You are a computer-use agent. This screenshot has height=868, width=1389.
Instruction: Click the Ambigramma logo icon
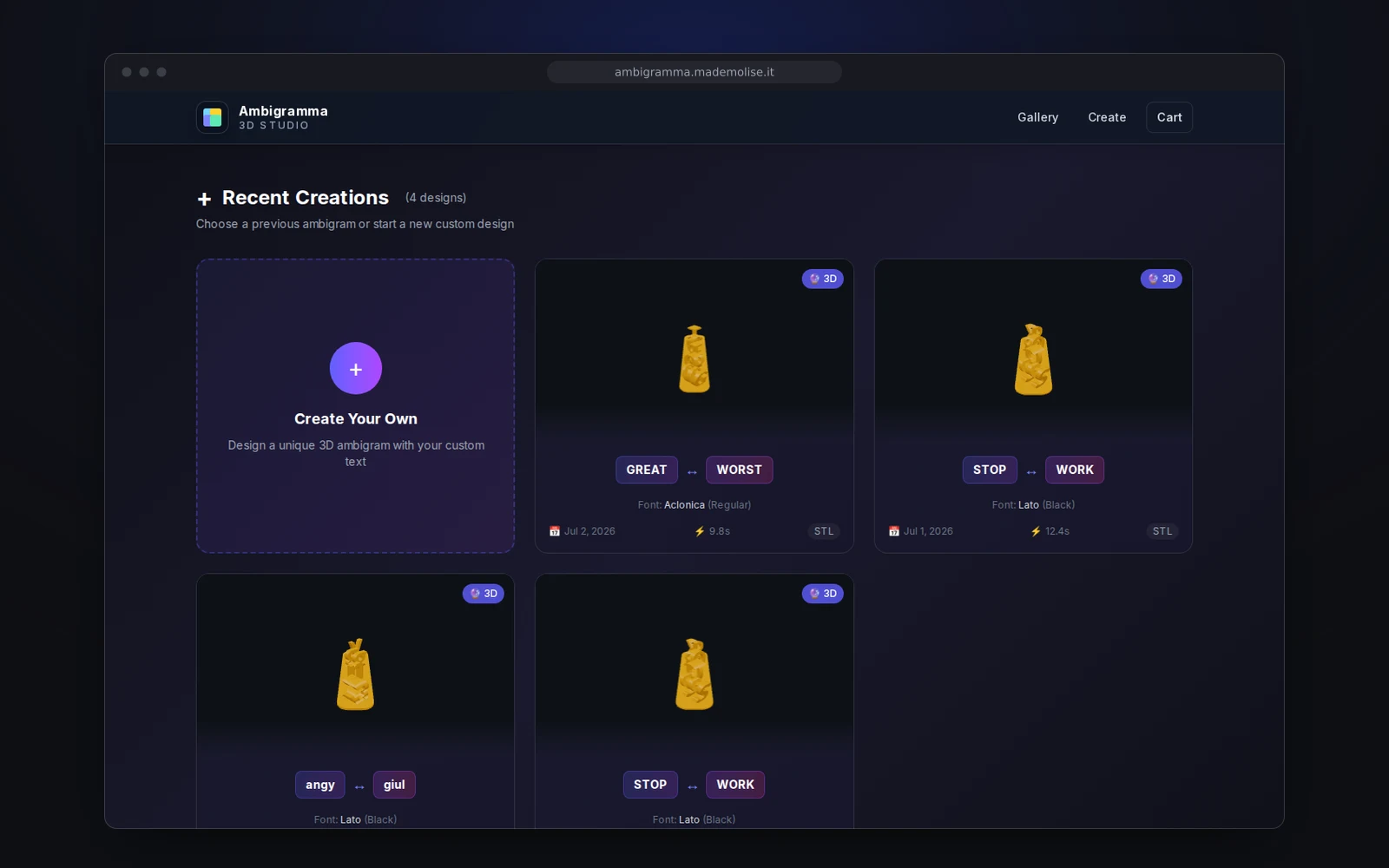click(212, 117)
